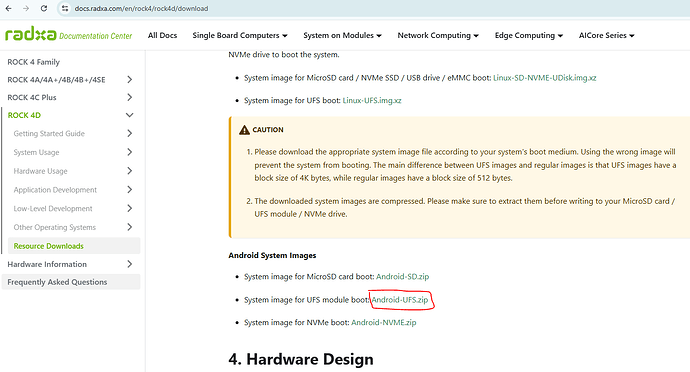The height and width of the screenshot is (372, 690).
Task: Open ROCK 4A/4A+/4B/4B+/4SE sidebar entry
Action: (56, 80)
